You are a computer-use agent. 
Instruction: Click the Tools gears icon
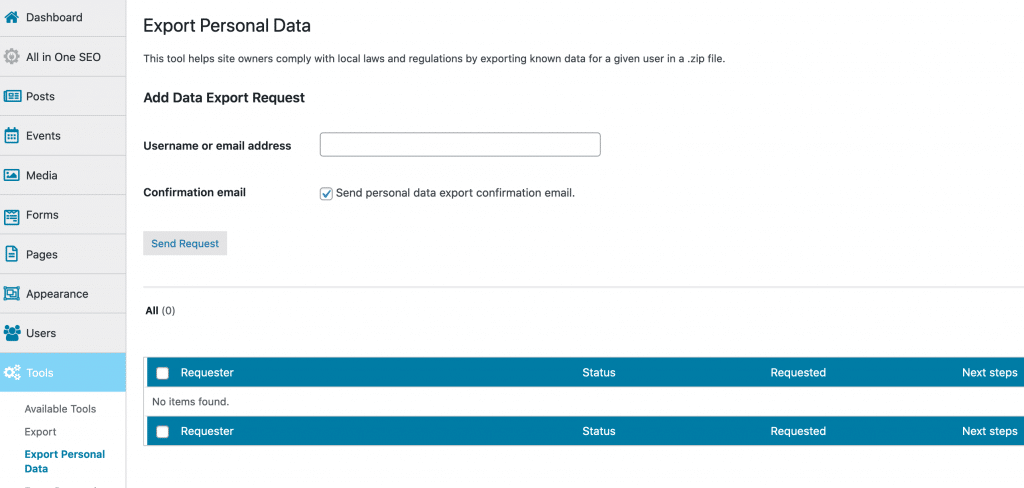coord(12,373)
